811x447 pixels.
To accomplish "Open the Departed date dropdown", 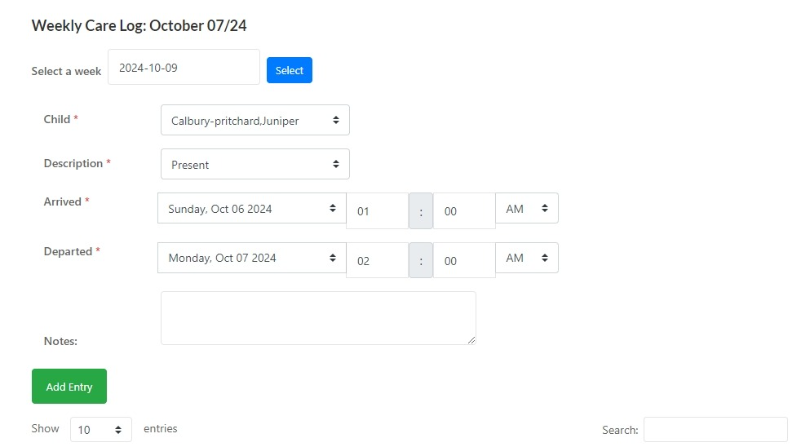I will point(251,258).
